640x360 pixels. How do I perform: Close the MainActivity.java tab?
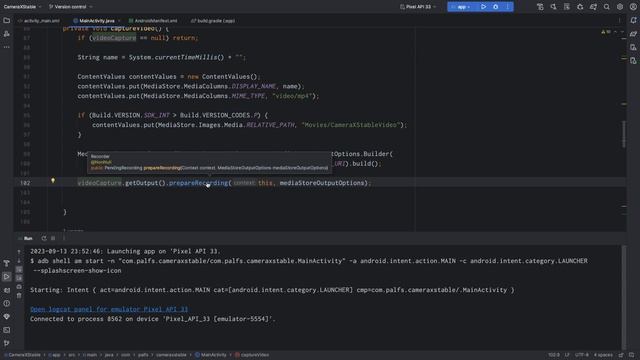click(x=119, y=21)
